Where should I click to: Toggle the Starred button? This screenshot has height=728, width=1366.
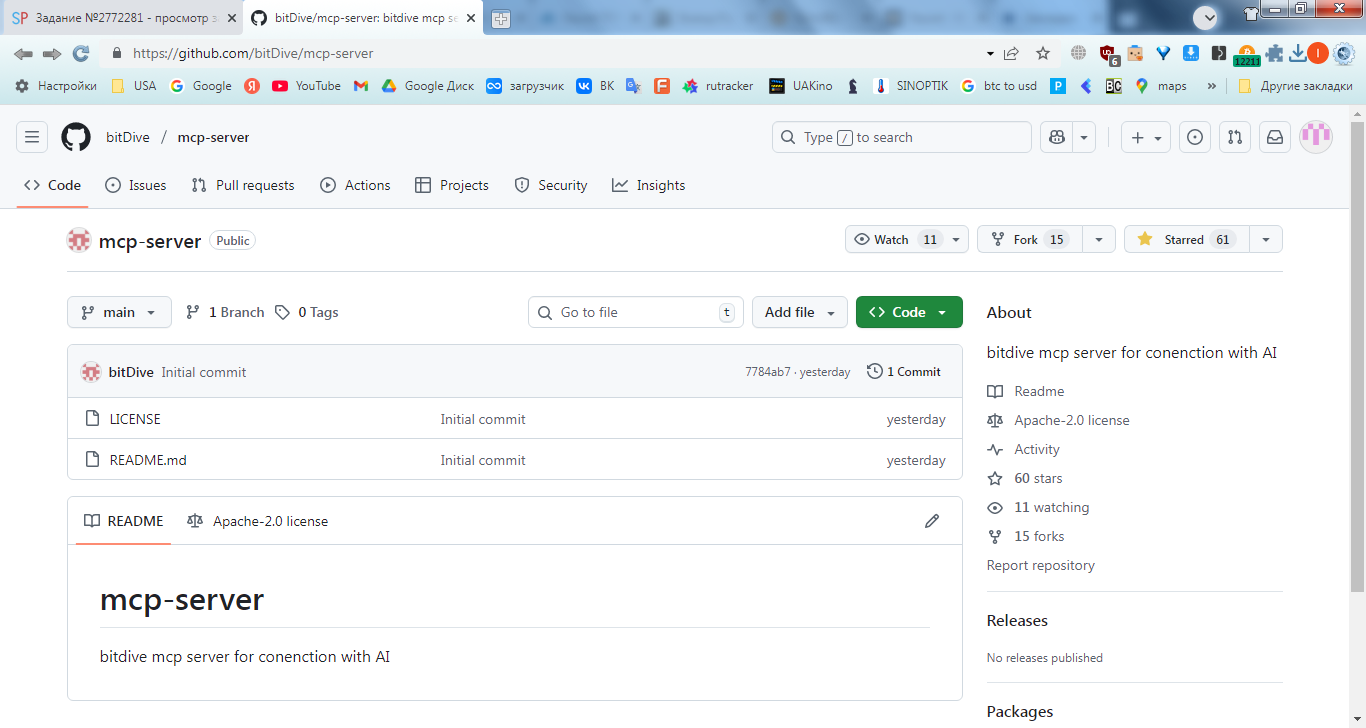[1187, 239]
